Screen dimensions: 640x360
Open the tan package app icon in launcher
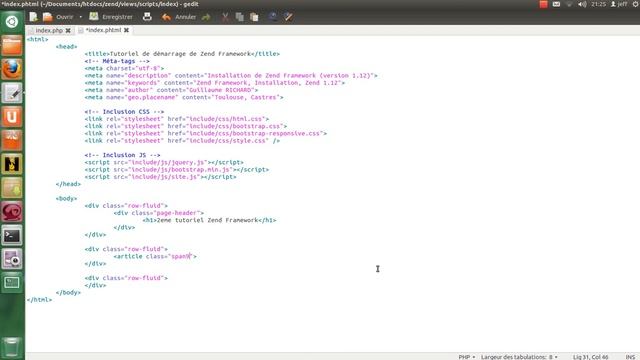tap(12, 188)
